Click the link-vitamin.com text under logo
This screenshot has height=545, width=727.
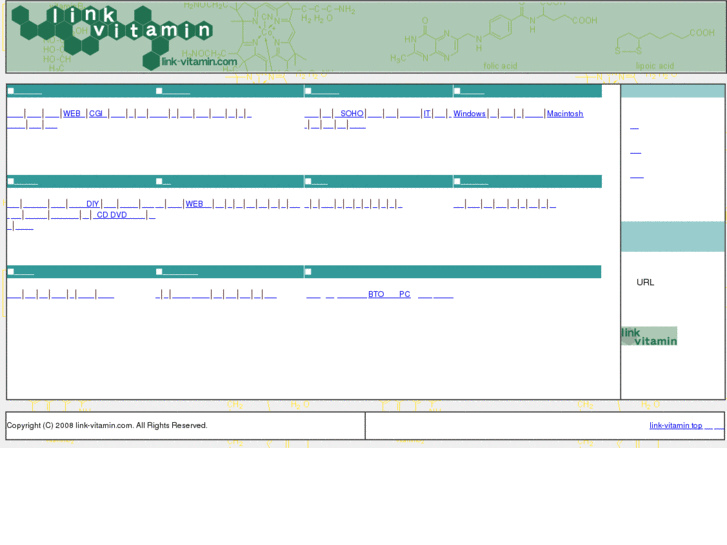coord(199,62)
